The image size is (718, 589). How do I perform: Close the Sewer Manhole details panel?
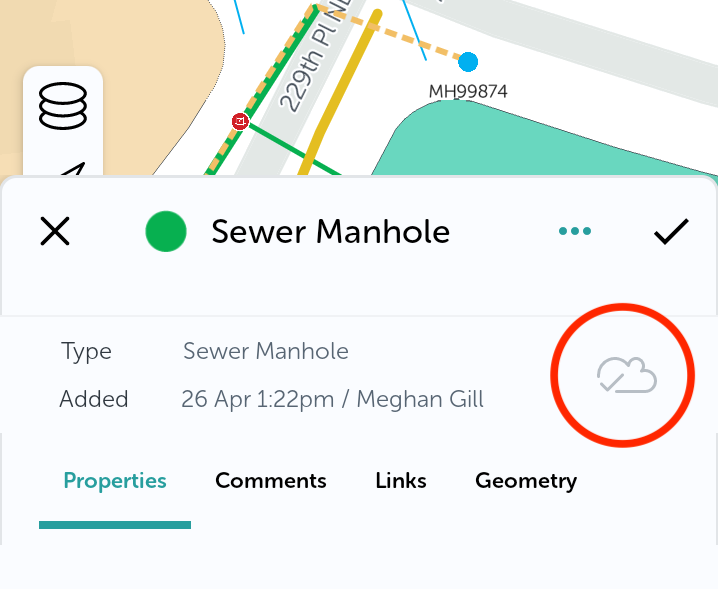55,232
